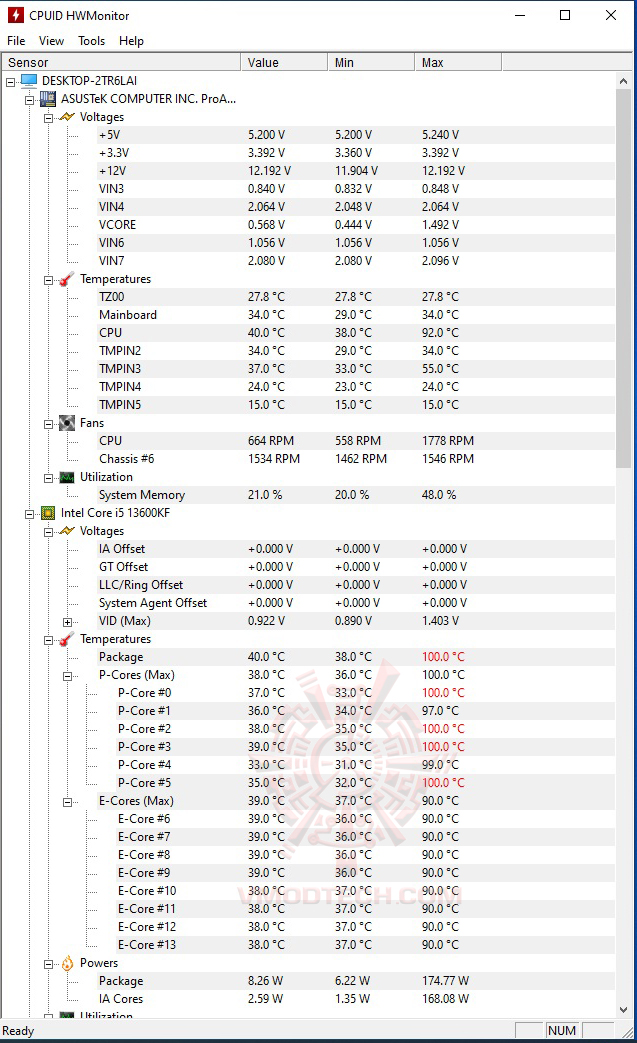Image resolution: width=637 pixels, height=1043 pixels.
Task: Click the motherboard Voltages lightning icon
Action: (x=66, y=117)
